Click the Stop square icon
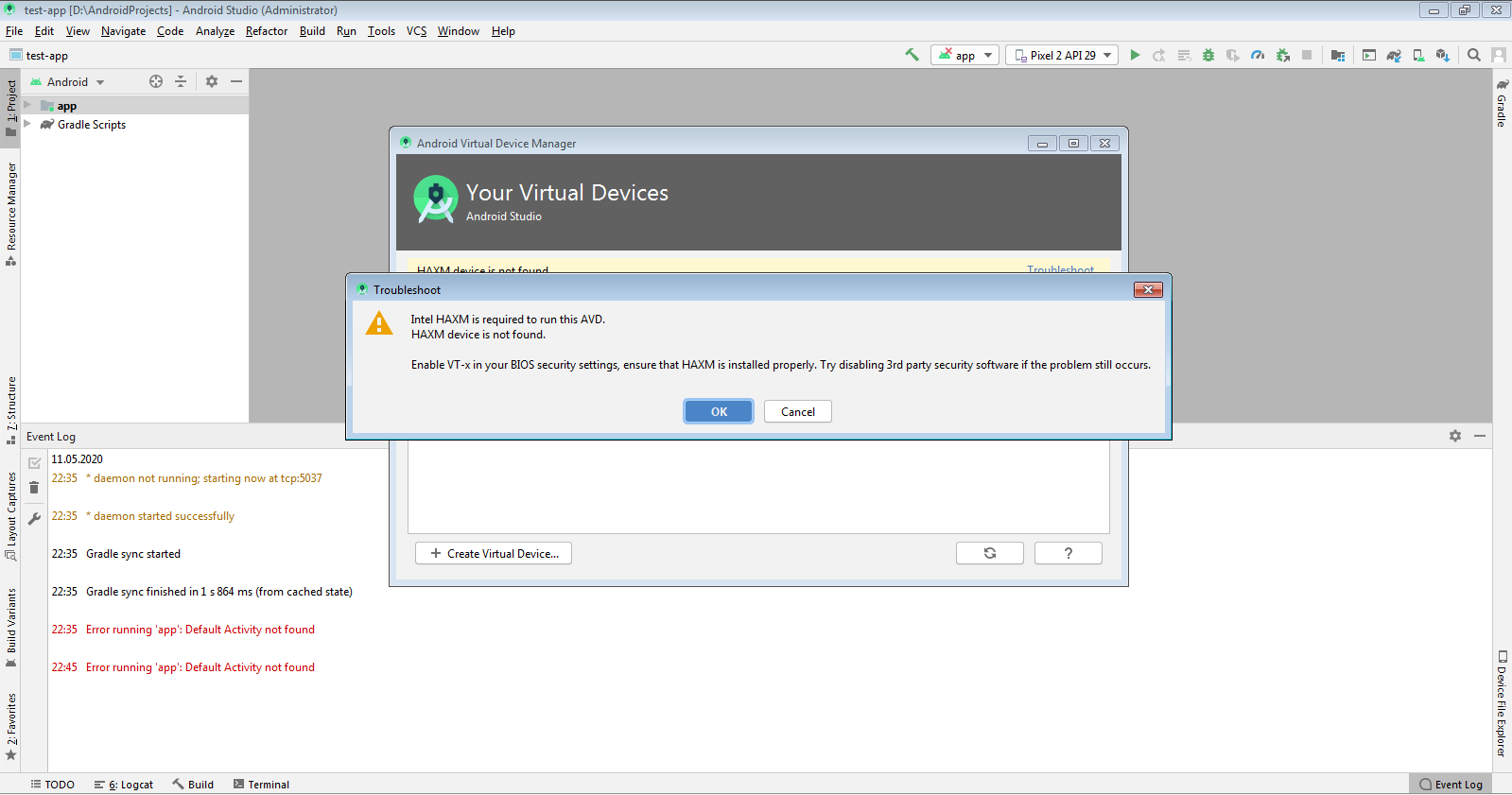The image size is (1512, 795). click(x=1307, y=55)
